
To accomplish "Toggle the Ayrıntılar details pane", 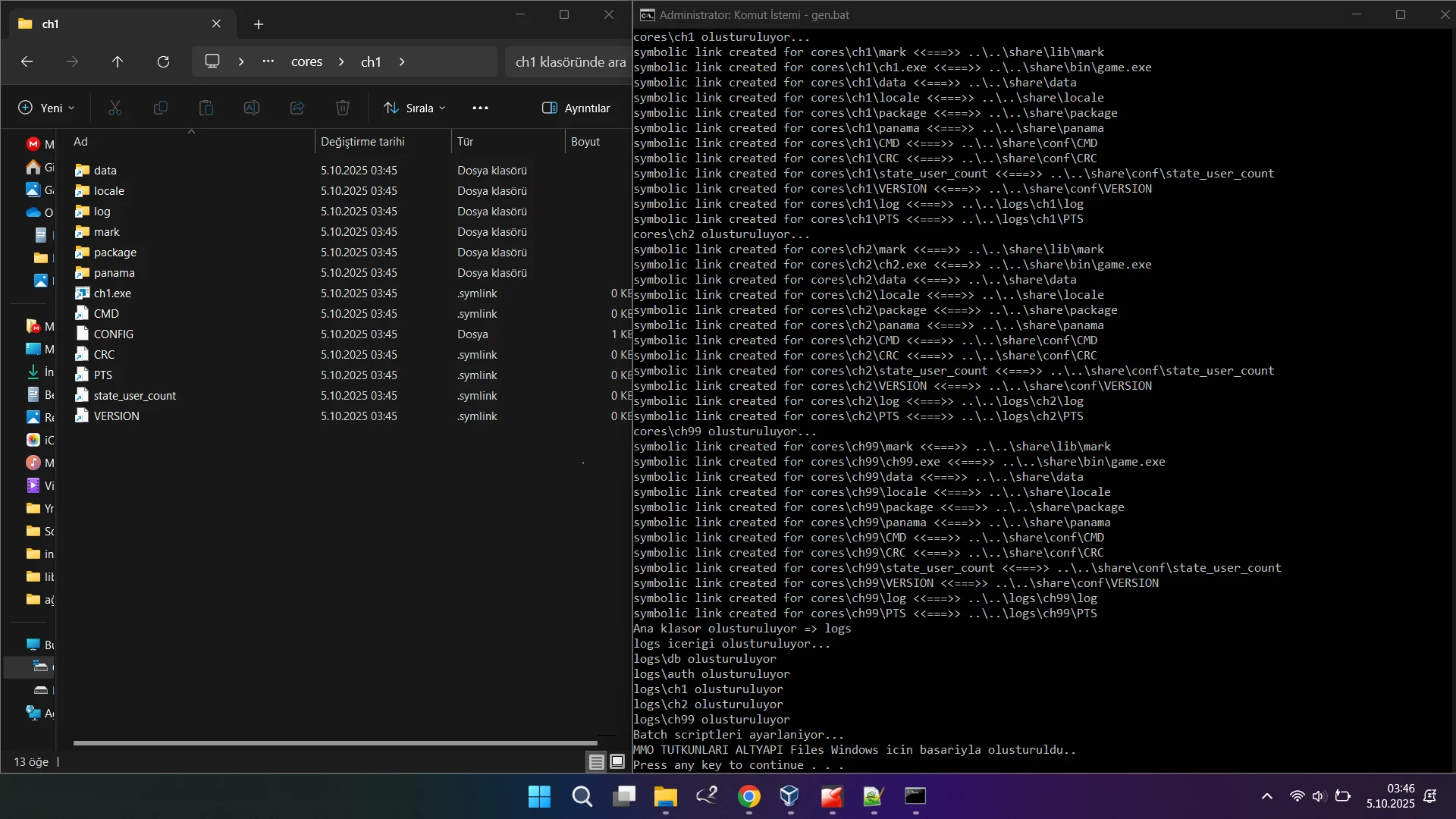I will pyautogui.click(x=578, y=108).
